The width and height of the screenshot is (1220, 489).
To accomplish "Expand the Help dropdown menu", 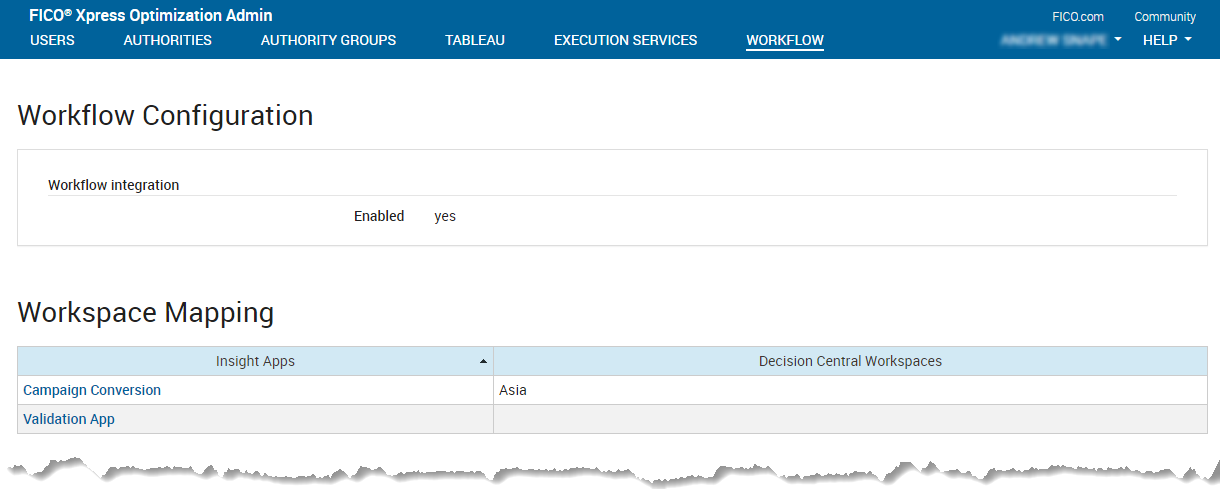I will click(1167, 40).
